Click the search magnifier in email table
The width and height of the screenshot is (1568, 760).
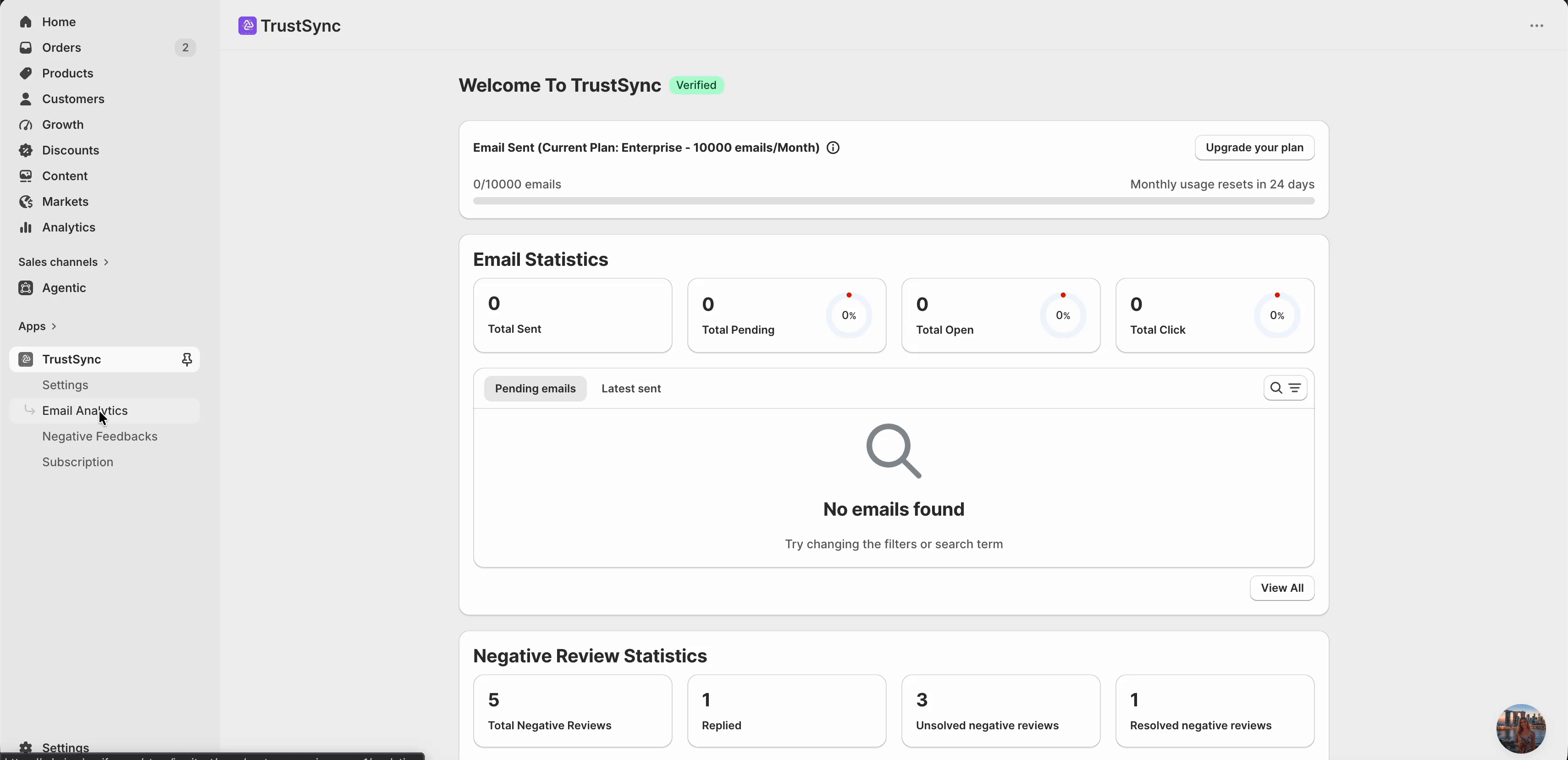point(1276,388)
